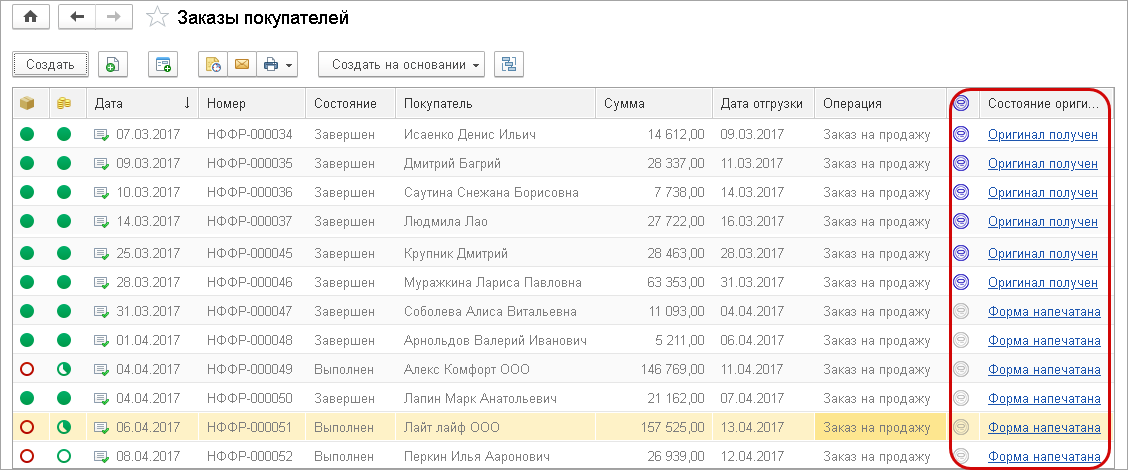Click the send by email envelope icon

pos(241,65)
